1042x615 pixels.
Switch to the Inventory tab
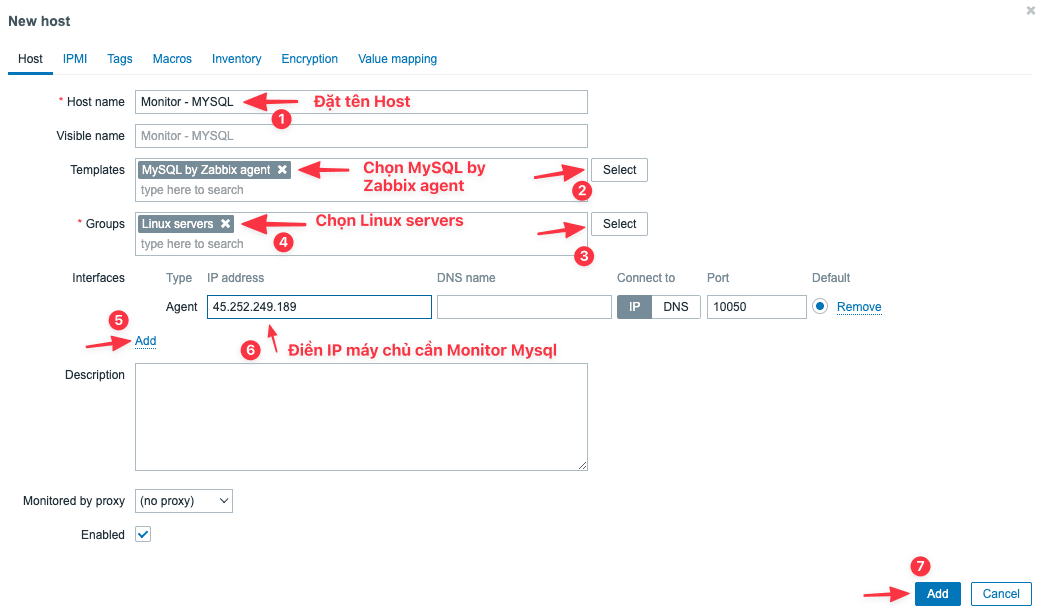pos(236,59)
